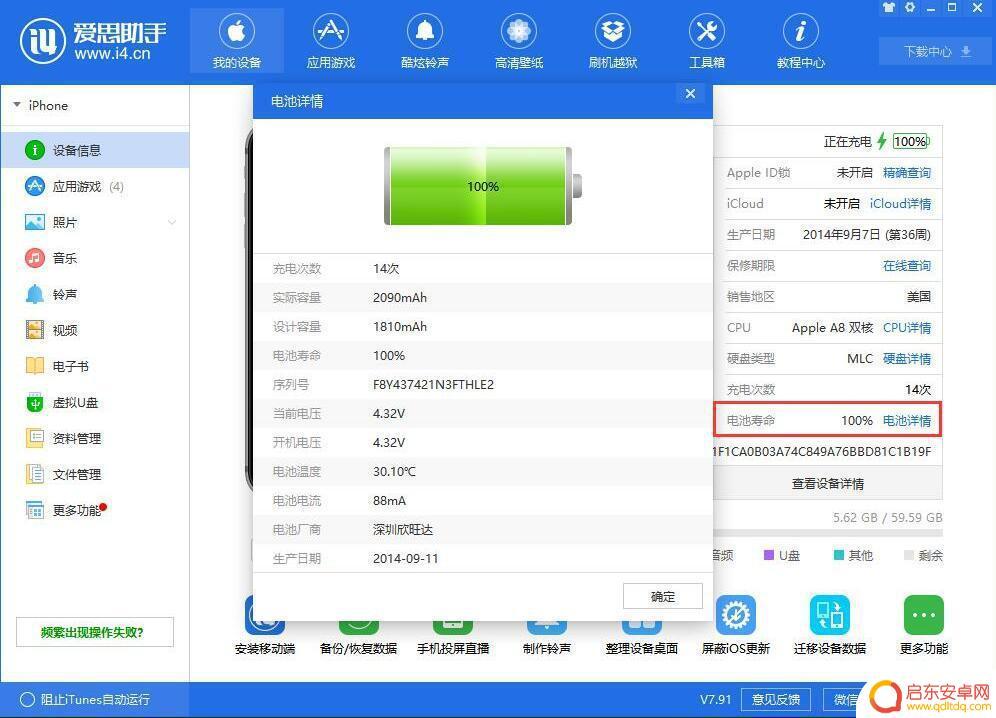Click the 资料管理 sidebar icon
The image size is (996, 718).
tap(35, 438)
